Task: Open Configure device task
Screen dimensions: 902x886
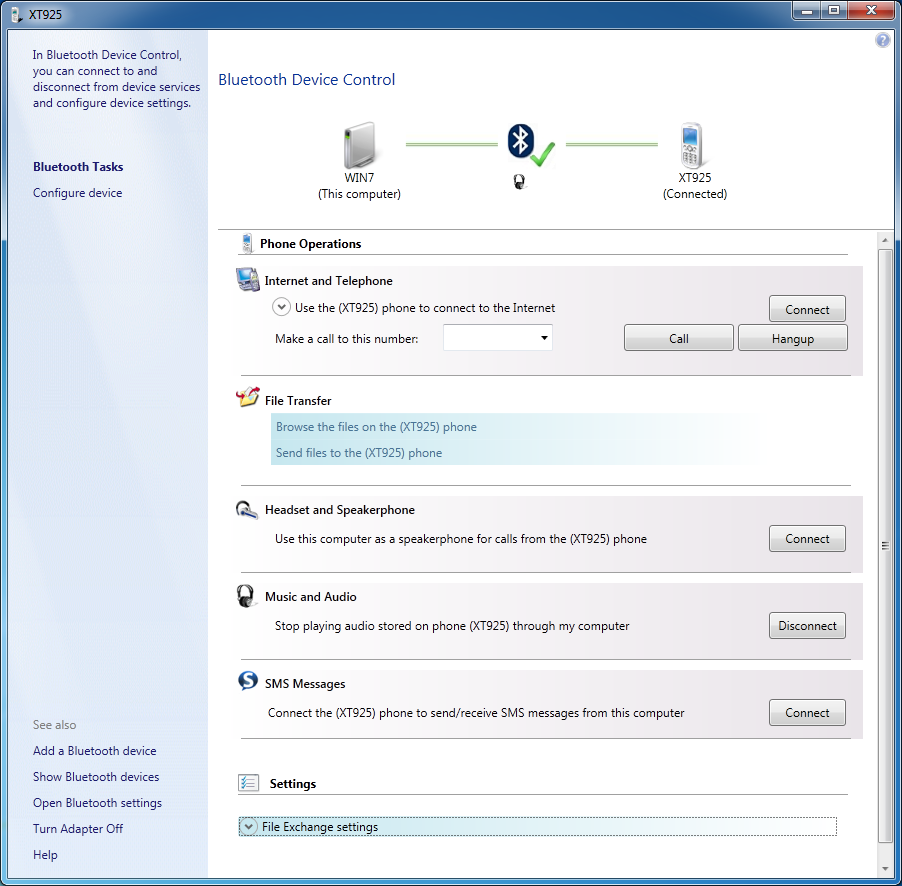Action: tap(78, 193)
